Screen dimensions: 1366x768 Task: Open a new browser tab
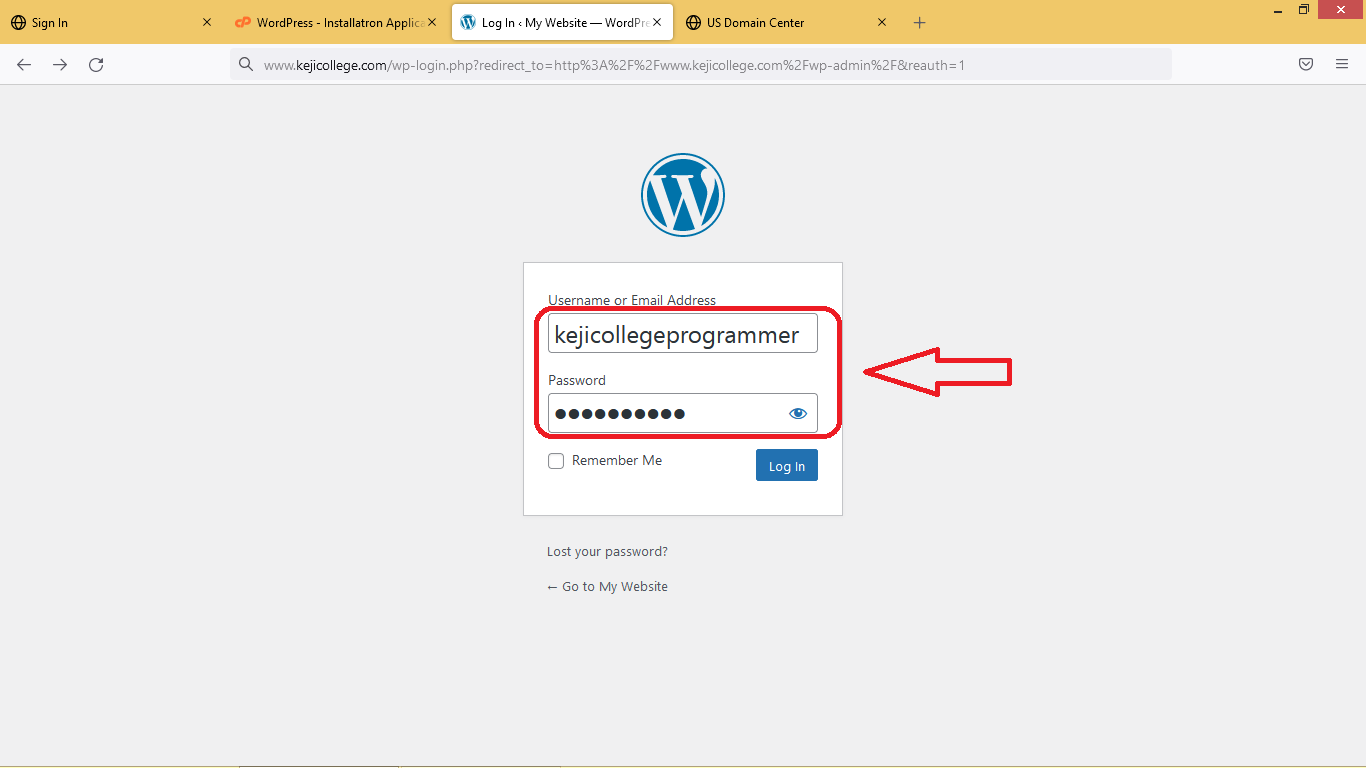920,23
